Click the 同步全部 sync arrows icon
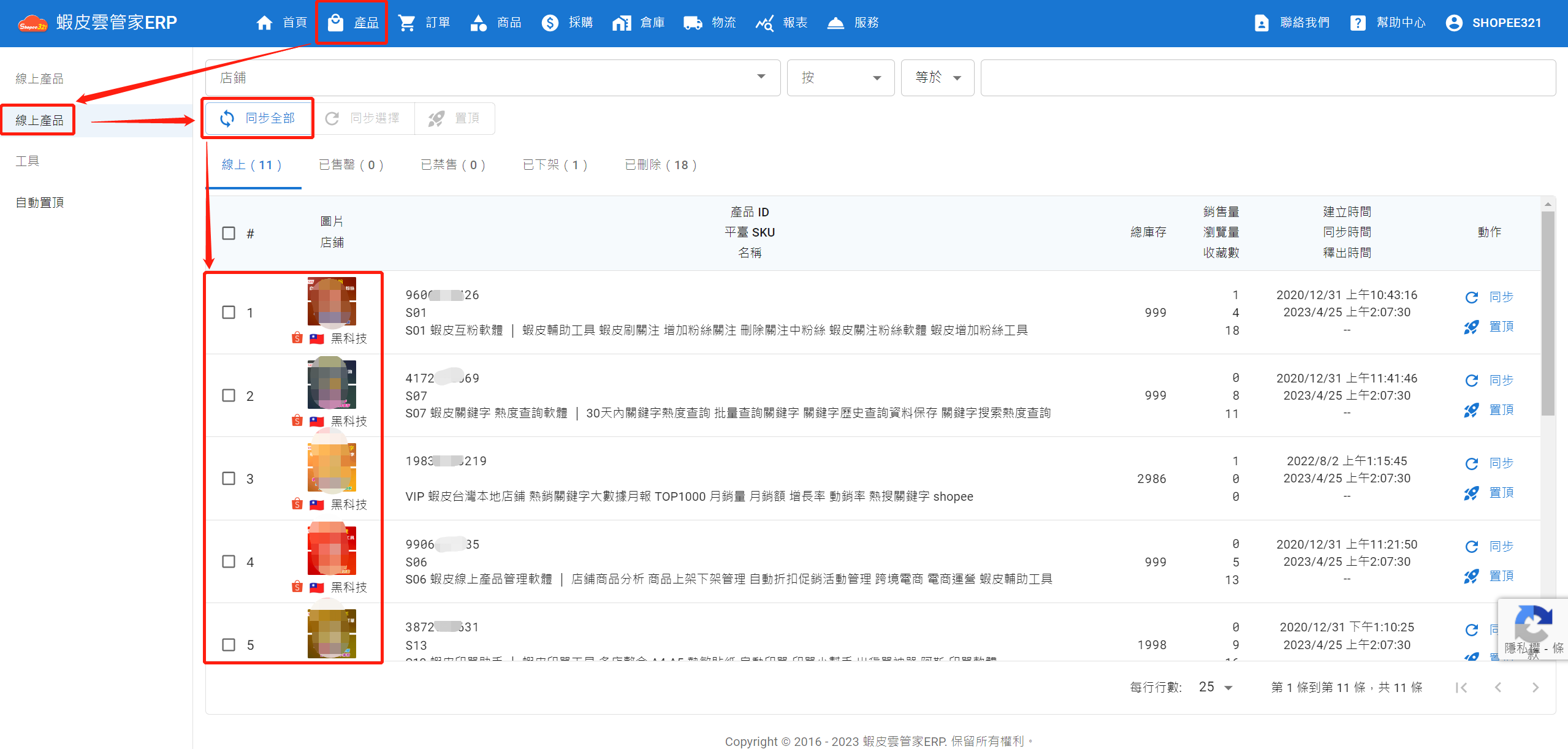This screenshot has height=749, width=1568. click(x=227, y=118)
